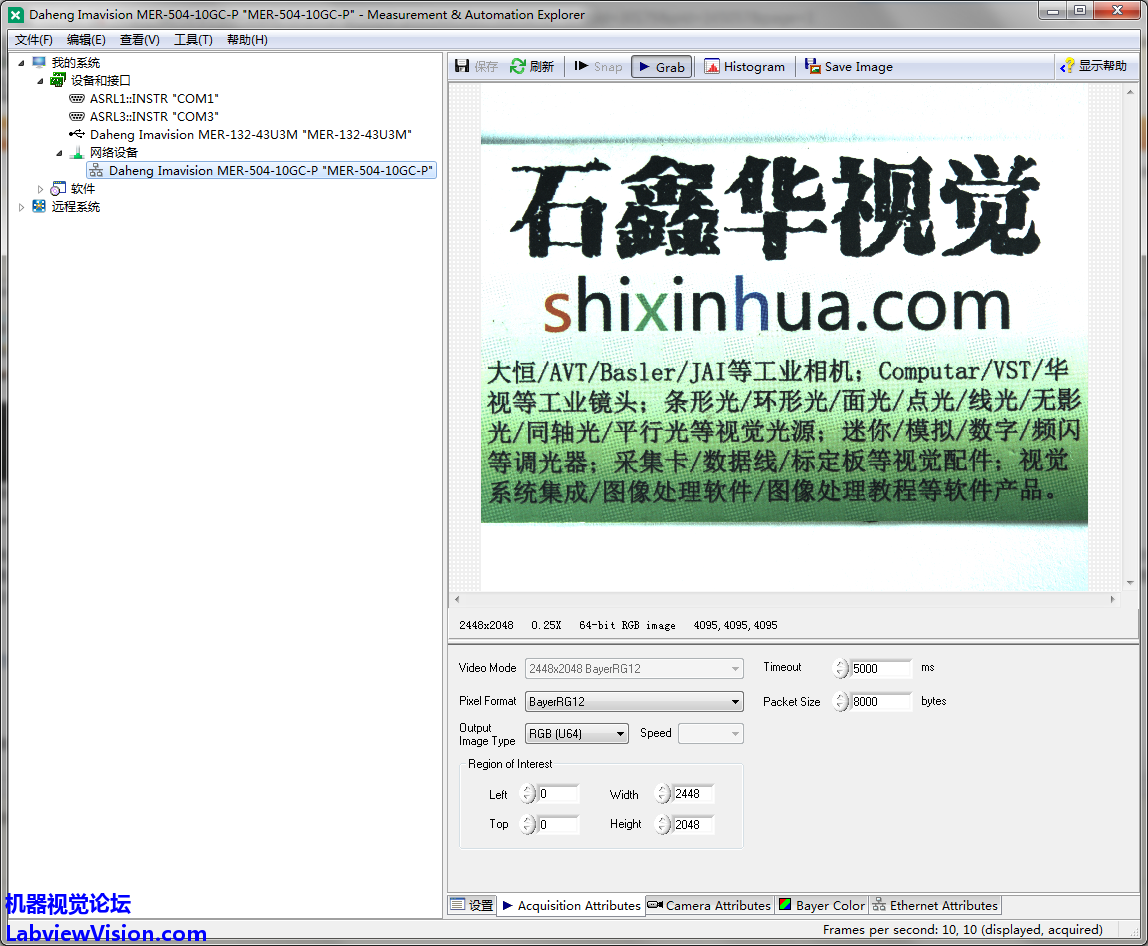The height and width of the screenshot is (946, 1148).
Task: Collapse the 网络设备 network devices node
Action: (x=59, y=153)
